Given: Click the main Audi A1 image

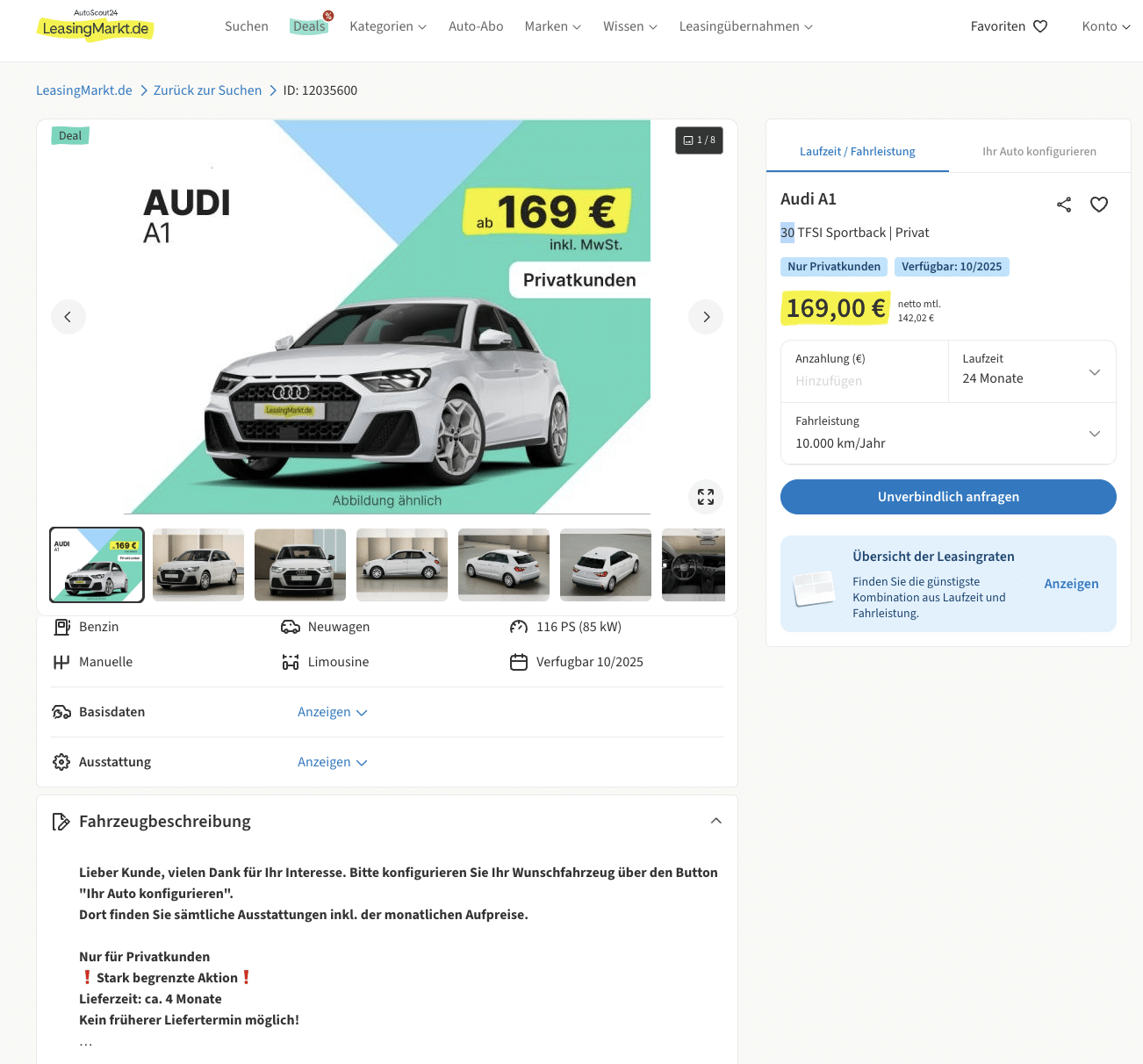Looking at the screenshot, I should pos(387,317).
